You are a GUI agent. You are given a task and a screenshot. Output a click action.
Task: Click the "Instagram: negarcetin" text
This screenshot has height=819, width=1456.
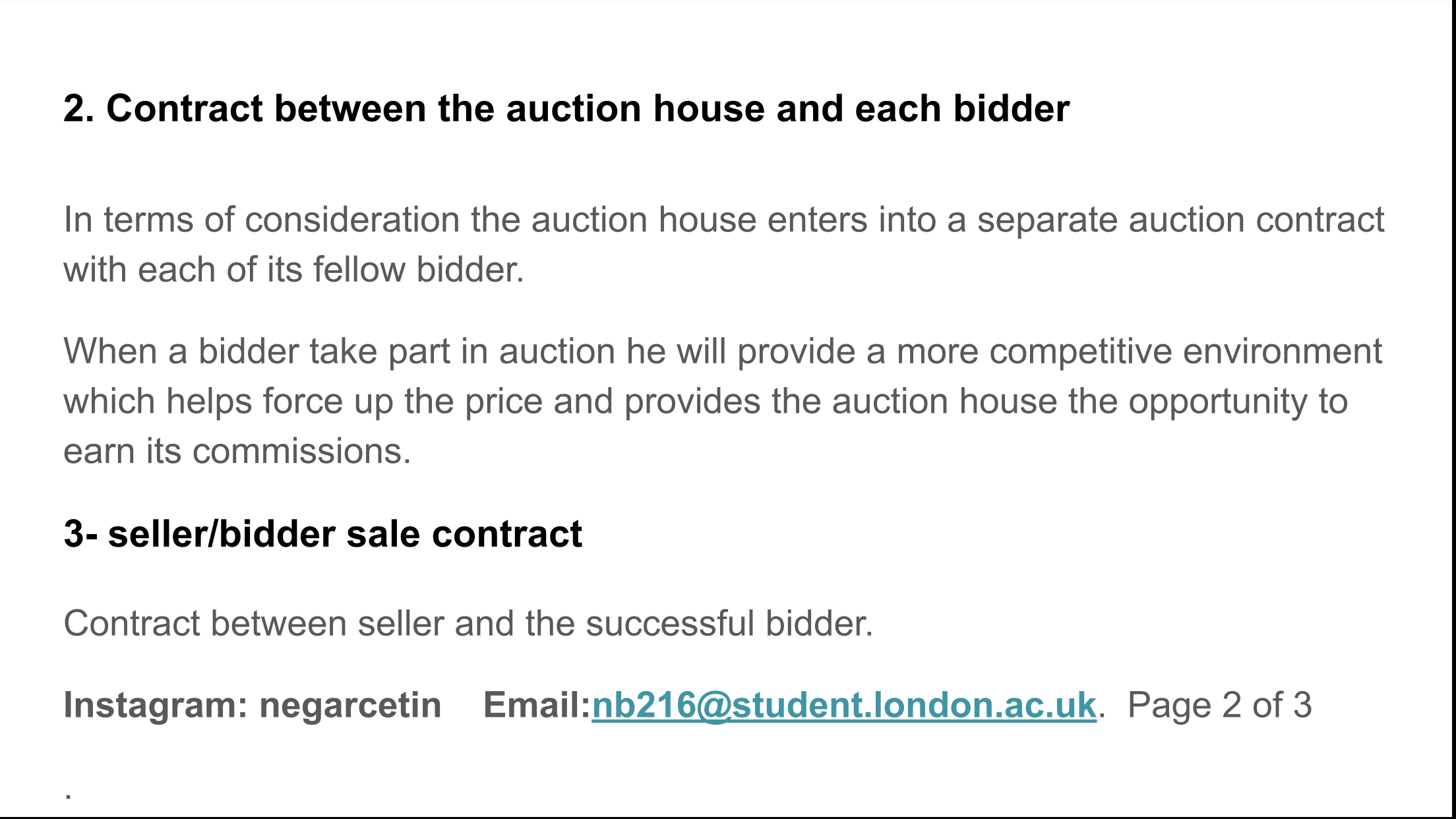pos(253,705)
